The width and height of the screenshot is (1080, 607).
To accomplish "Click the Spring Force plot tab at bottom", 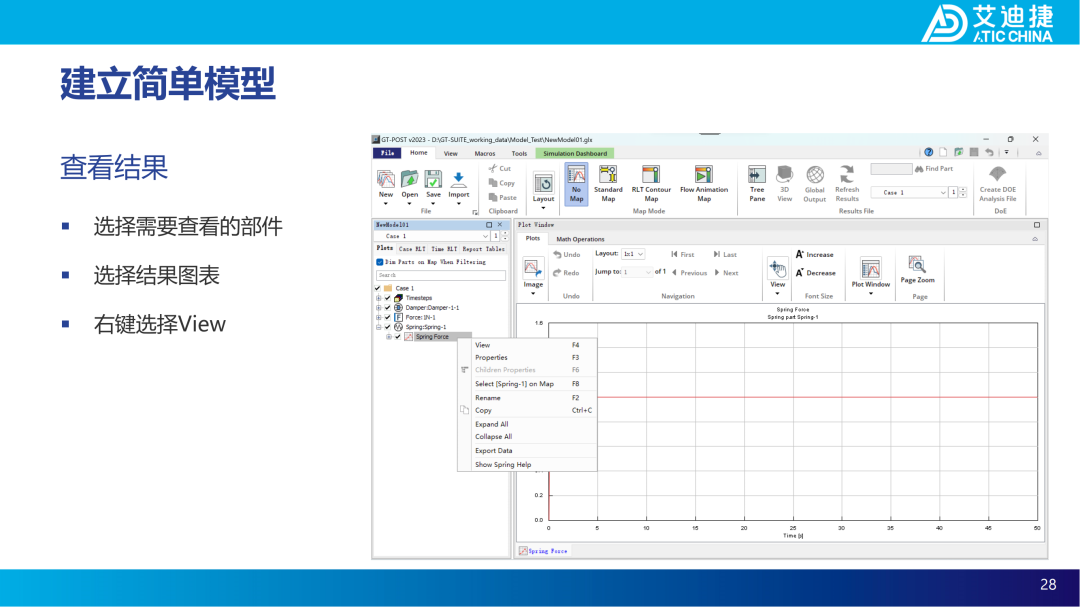I will [x=543, y=551].
